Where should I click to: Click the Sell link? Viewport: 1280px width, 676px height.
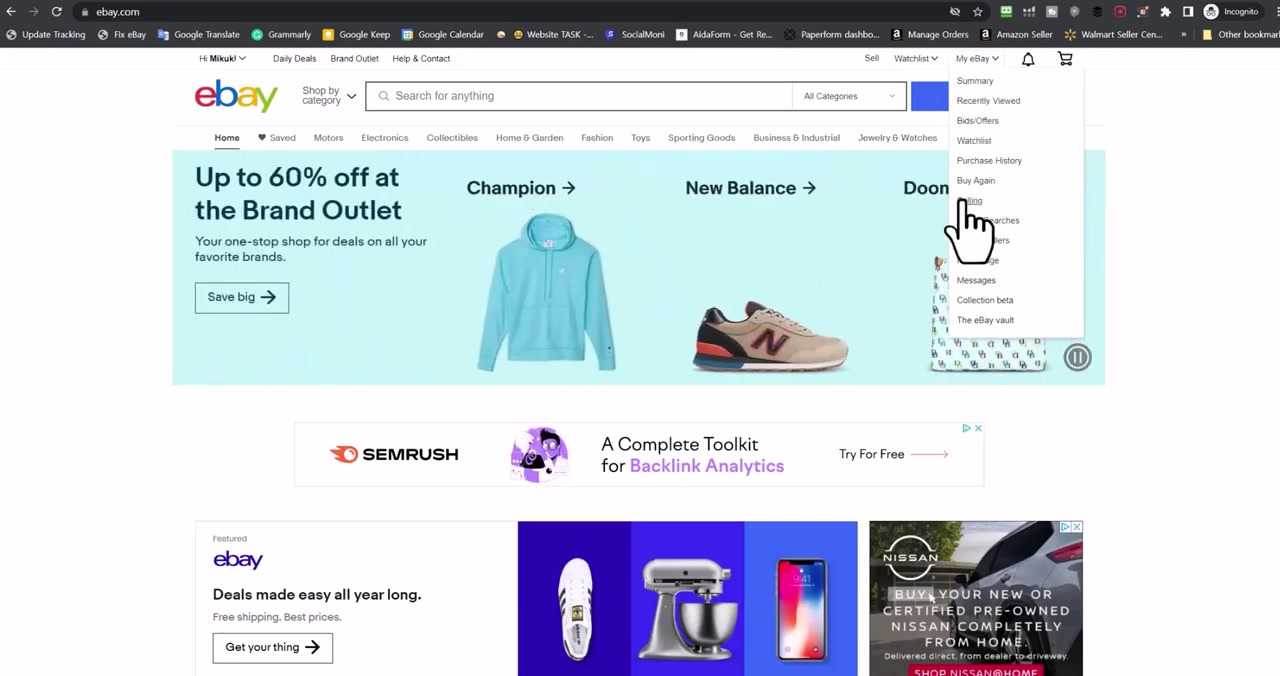click(872, 59)
